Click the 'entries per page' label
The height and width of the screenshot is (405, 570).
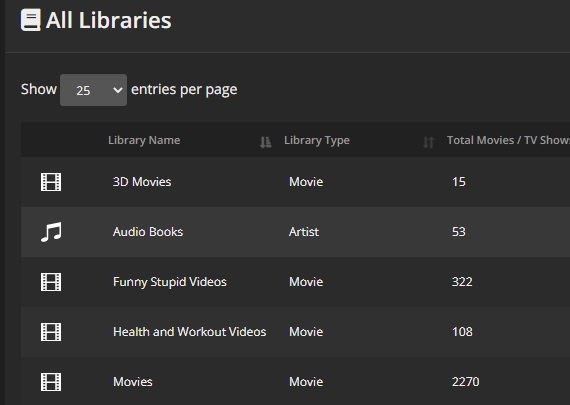point(184,90)
